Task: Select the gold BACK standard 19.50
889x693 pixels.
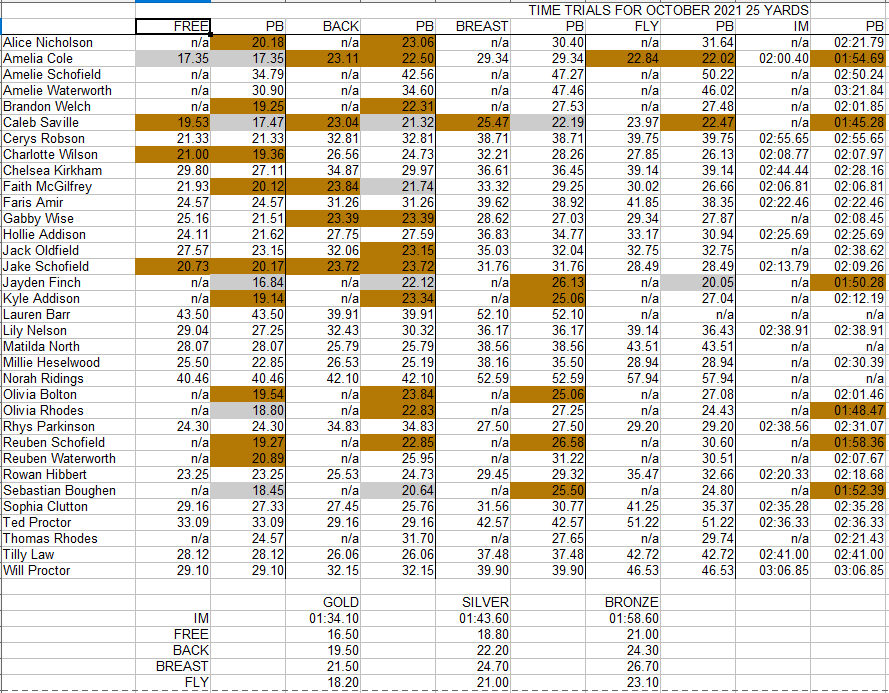Action: (323, 650)
